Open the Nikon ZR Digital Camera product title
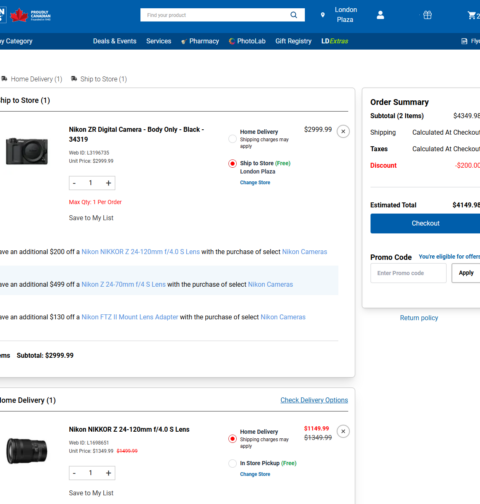Screen dimensions: 480x504 (x=136, y=134)
